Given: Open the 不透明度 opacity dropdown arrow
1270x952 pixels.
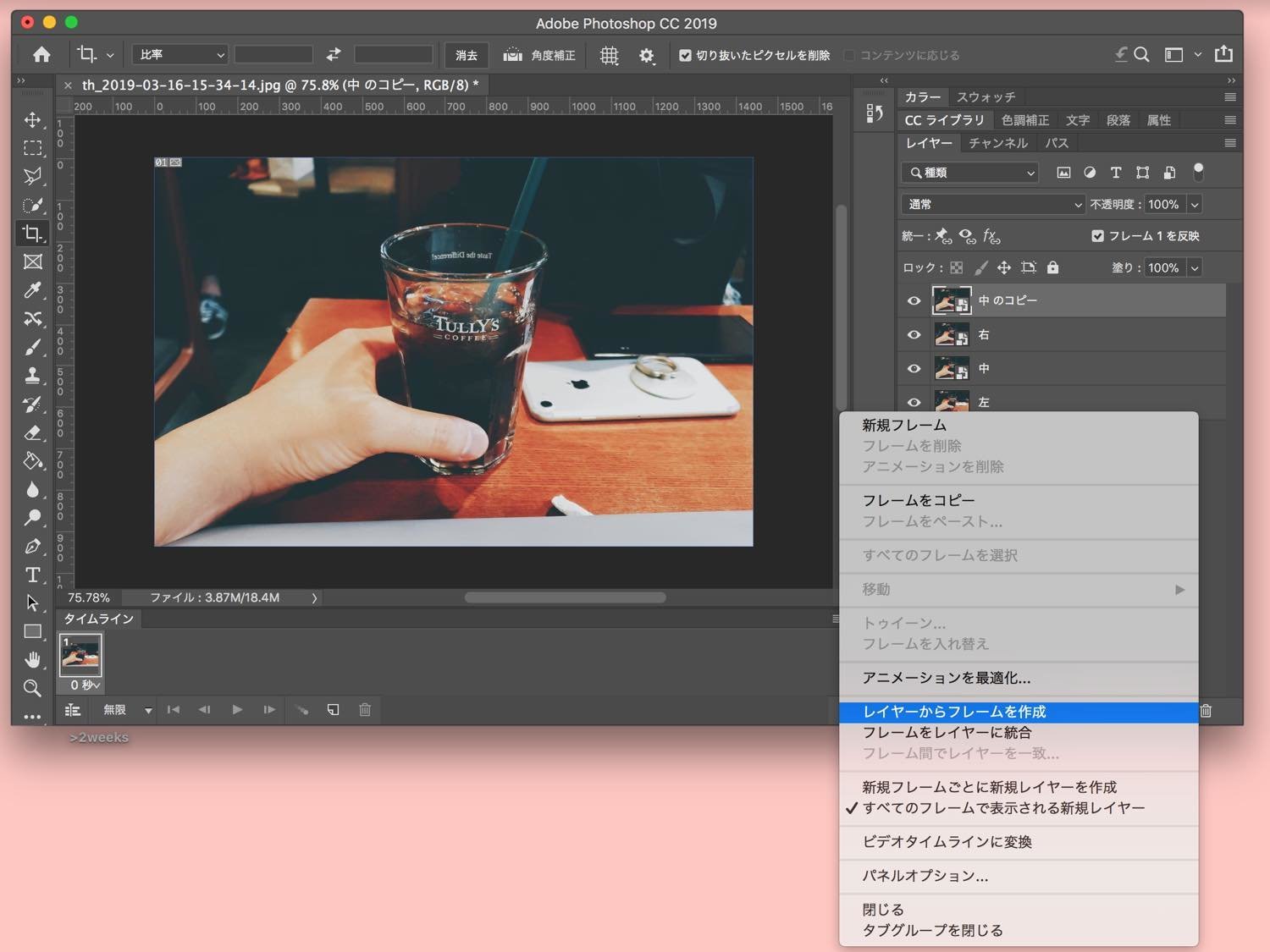Looking at the screenshot, I should [x=1195, y=205].
